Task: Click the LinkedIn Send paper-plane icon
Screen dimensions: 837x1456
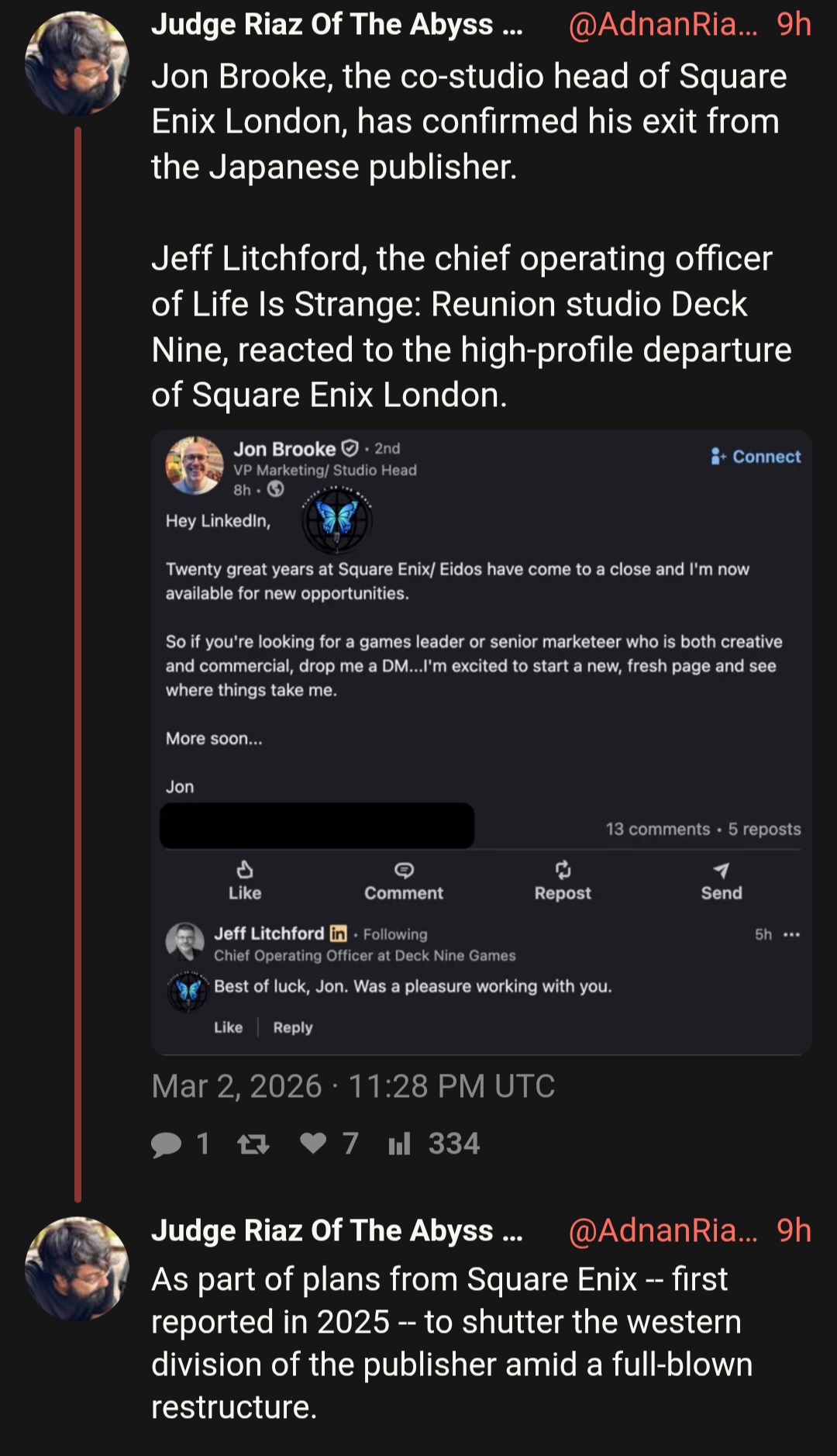Action: (x=722, y=870)
